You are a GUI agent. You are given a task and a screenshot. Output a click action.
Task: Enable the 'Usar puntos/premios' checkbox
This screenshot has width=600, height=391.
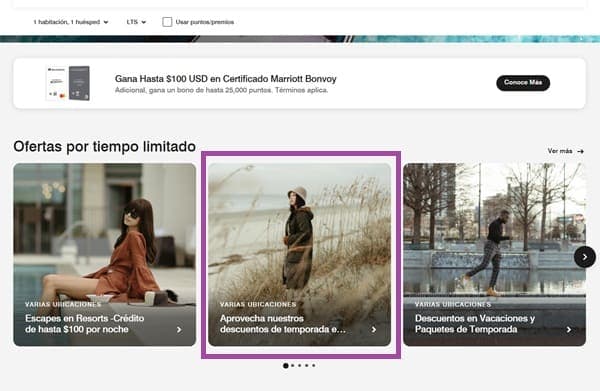point(167,22)
